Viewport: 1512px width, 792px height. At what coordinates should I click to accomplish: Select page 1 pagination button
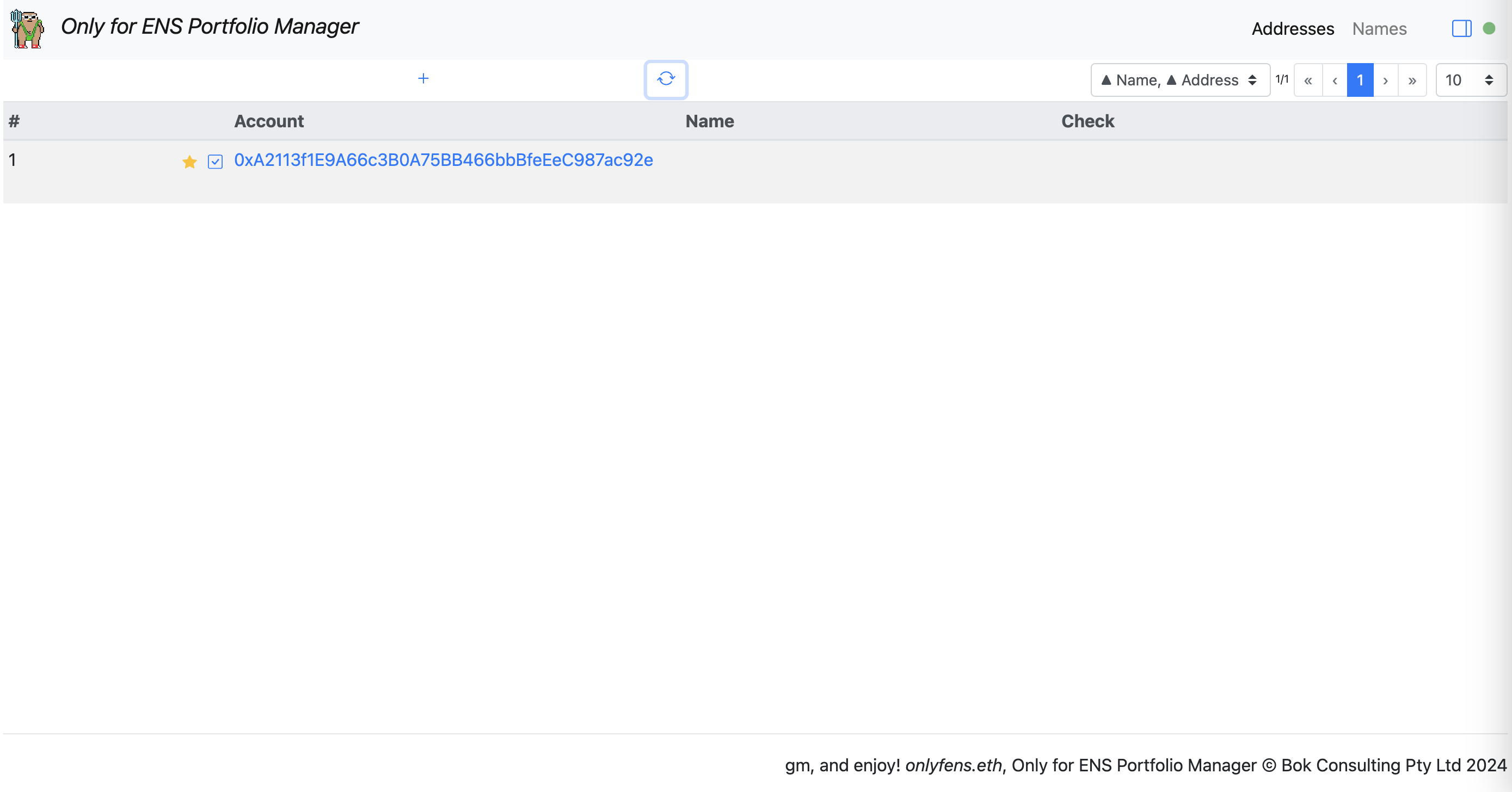coord(1360,81)
